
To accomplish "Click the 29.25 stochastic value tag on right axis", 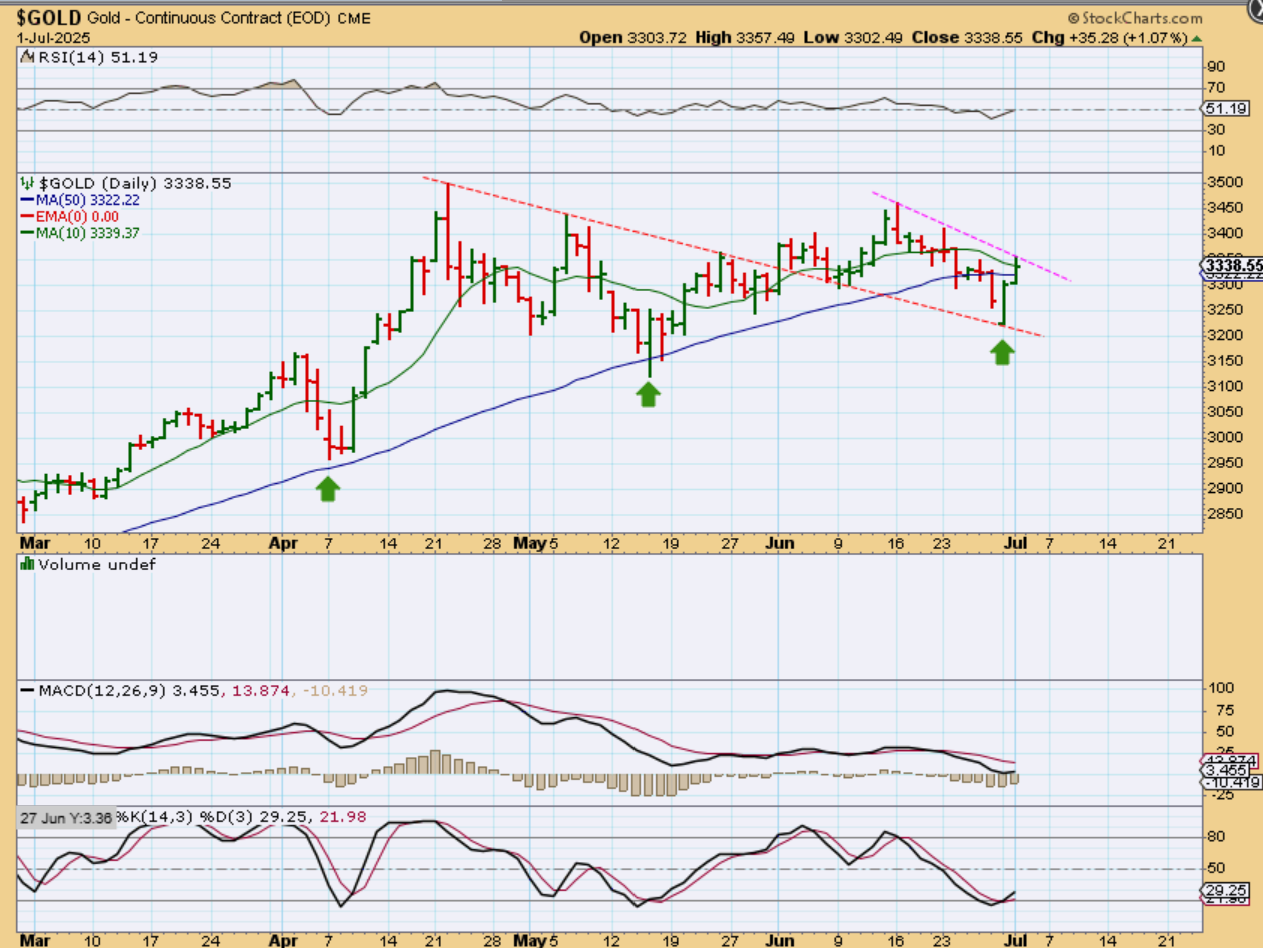I will (x=1226, y=888).
